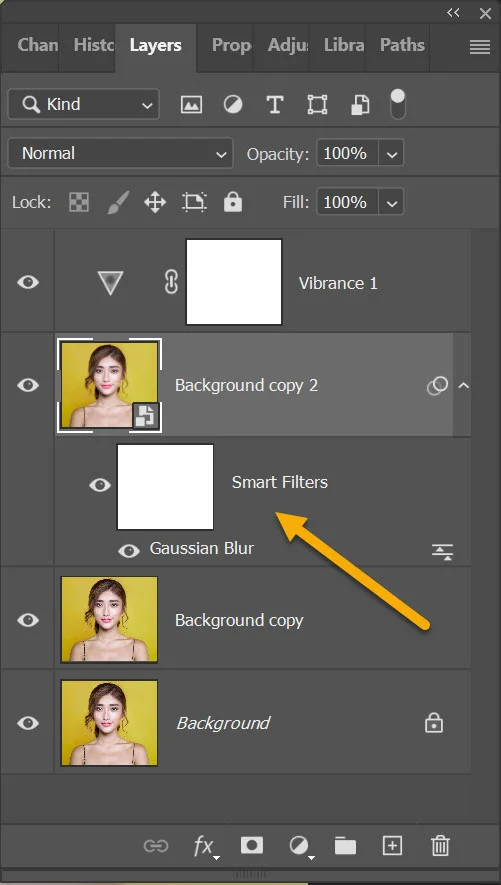Lock position move icon

tap(155, 201)
